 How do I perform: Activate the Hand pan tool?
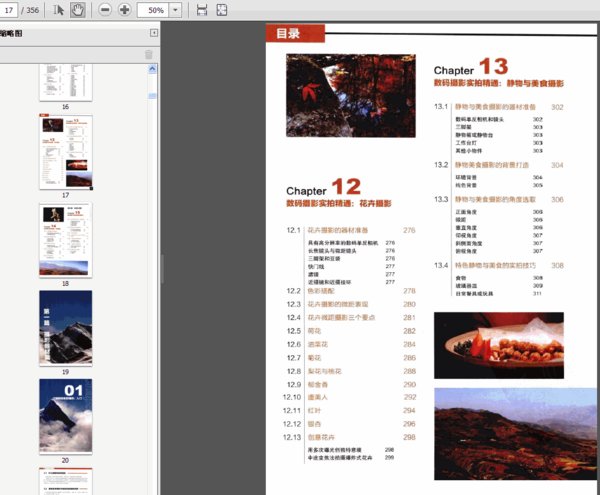point(77,10)
